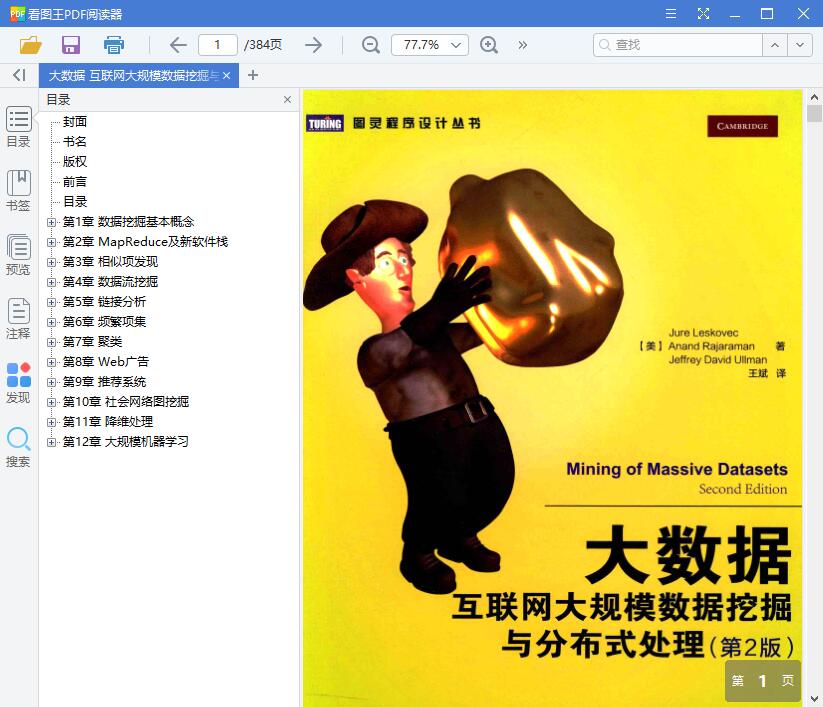This screenshot has height=707, width=823.
Task: Expand 第1章 数据挖掘基本概念
Action: (51, 222)
